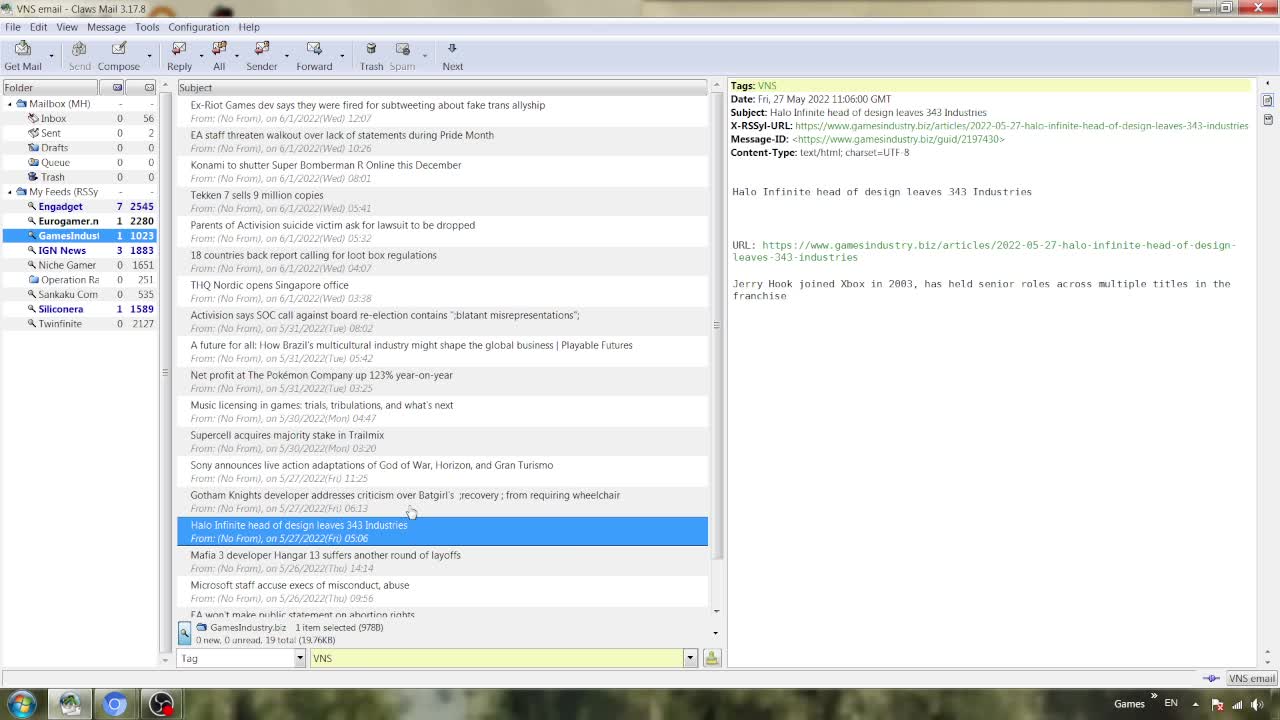1280x720 pixels.
Task: Open dropdown arrow next to Get Mail
Action: (51, 56)
